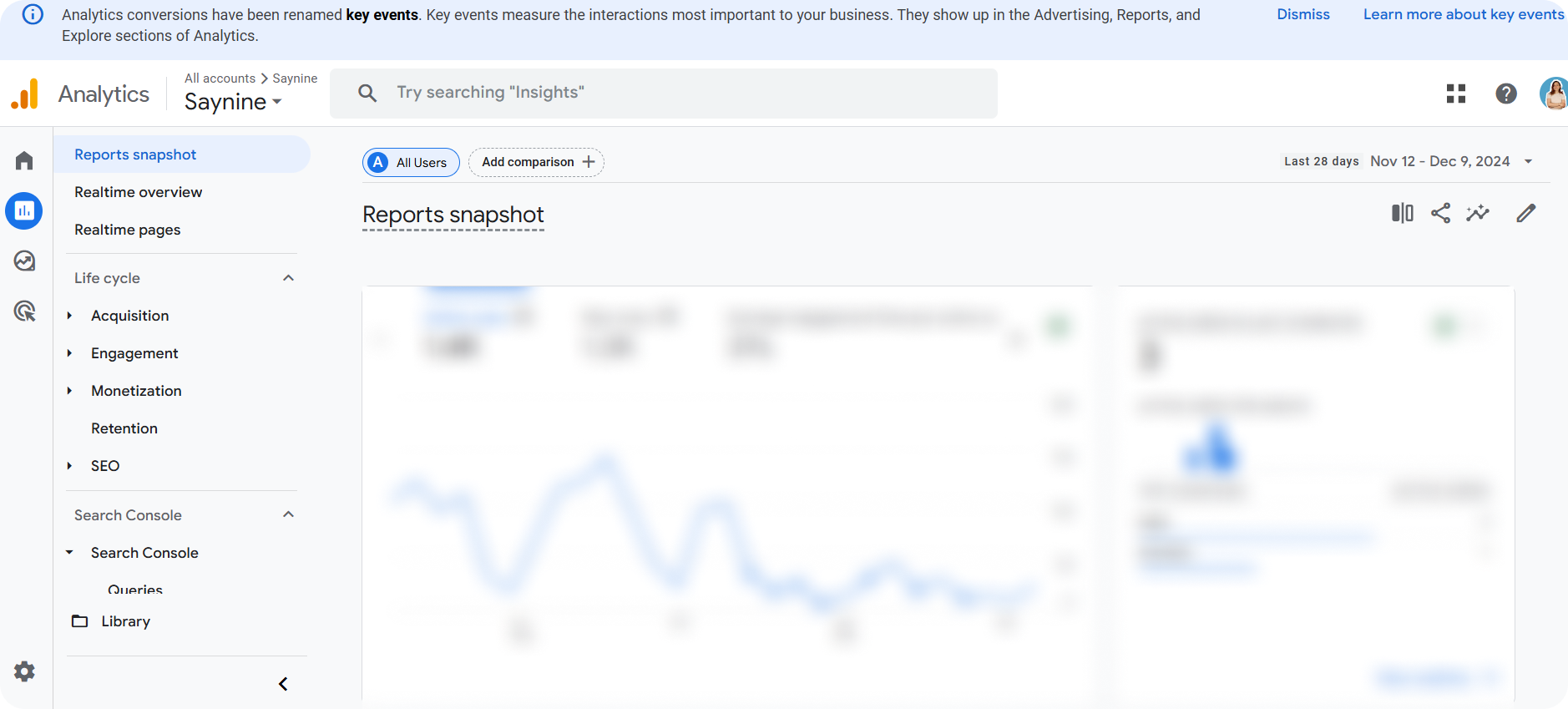This screenshot has width=1568, height=709.
Task: Click the Insights search field
Action: pos(664,94)
